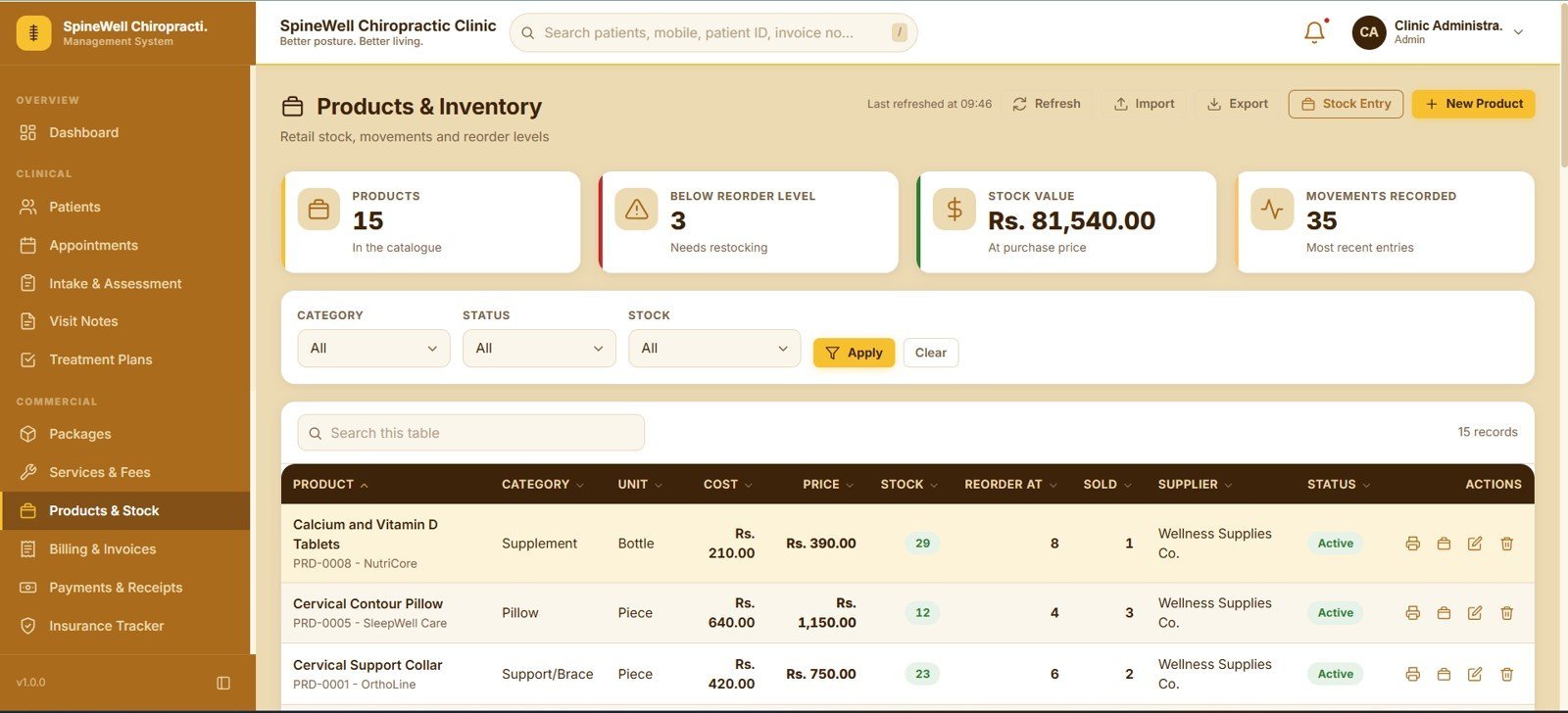
Task: Open the notifications bell
Action: point(1314,32)
